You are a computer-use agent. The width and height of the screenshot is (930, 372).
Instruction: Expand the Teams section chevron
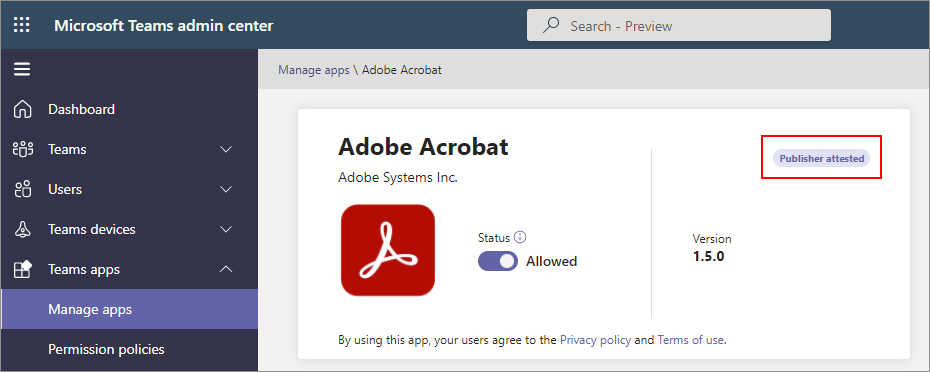226,150
